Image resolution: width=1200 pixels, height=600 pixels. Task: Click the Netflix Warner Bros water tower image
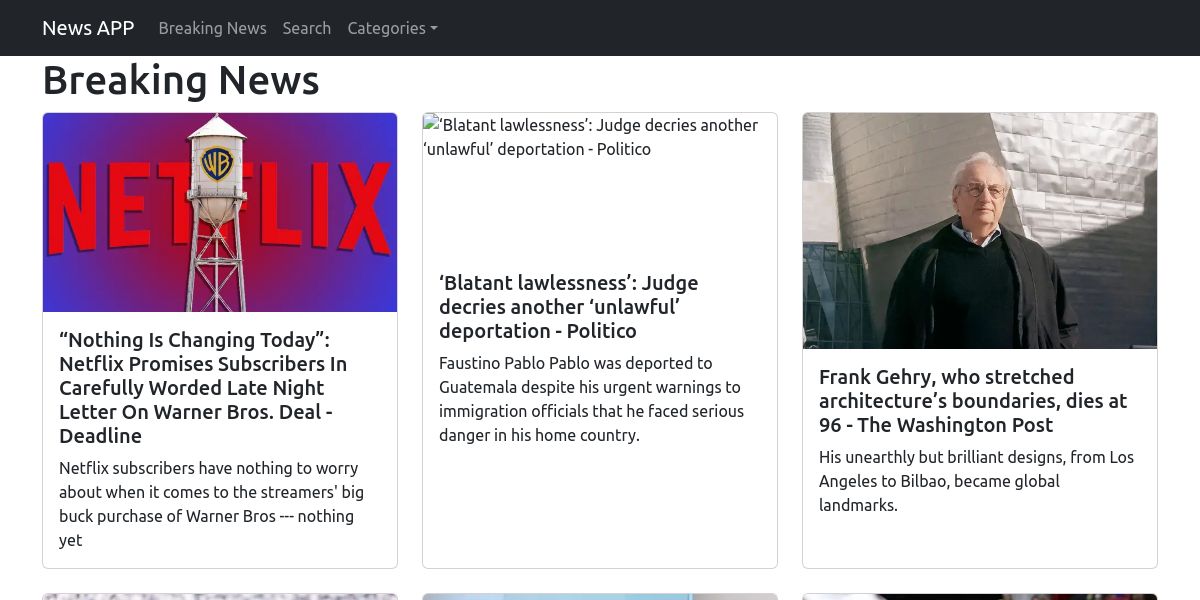point(220,212)
